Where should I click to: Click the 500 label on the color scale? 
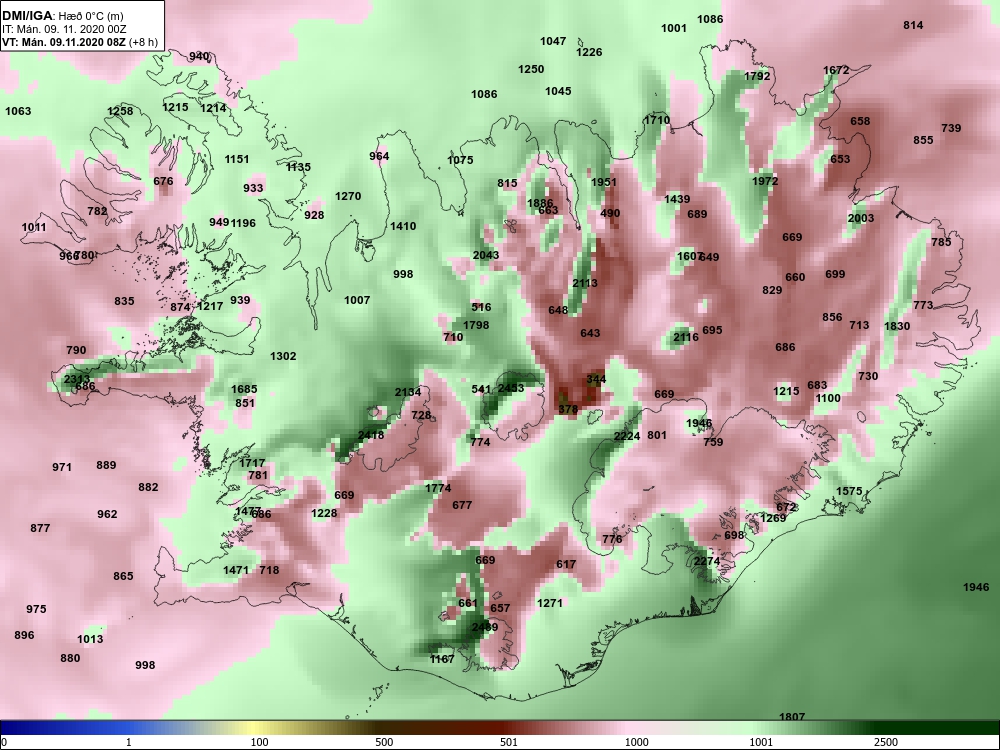click(x=384, y=742)
